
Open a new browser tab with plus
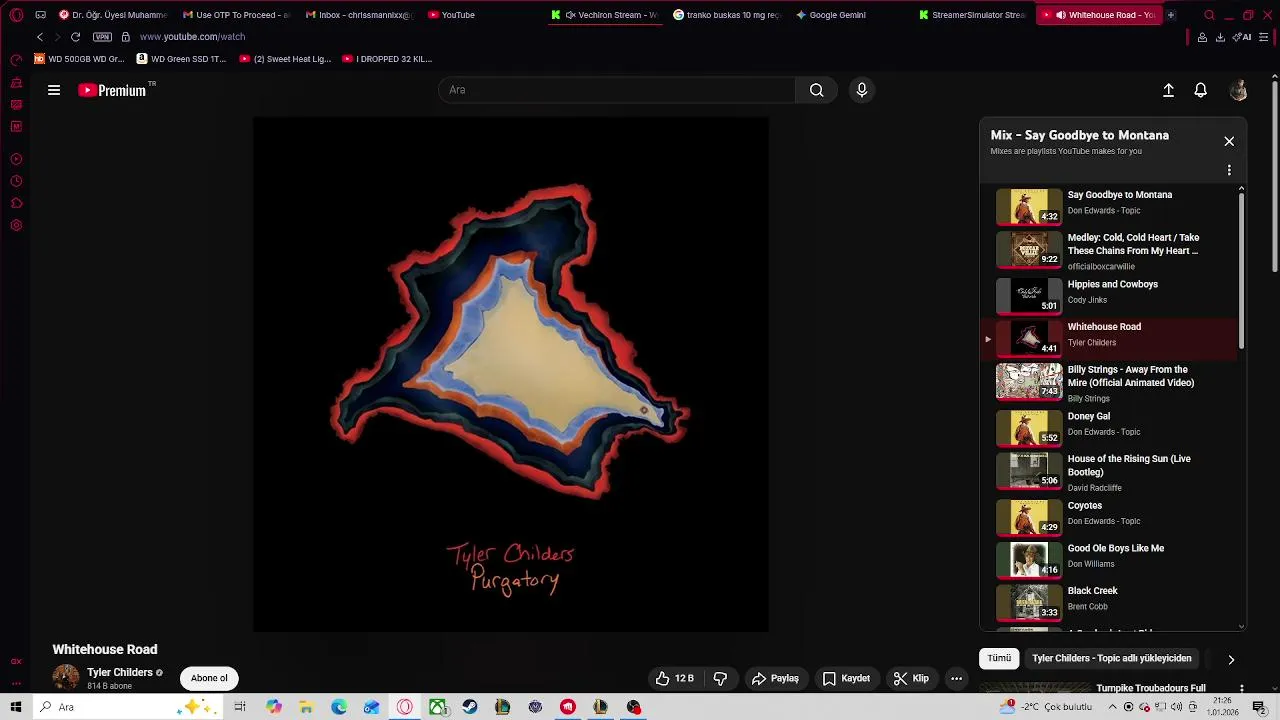click(1171, 15)
